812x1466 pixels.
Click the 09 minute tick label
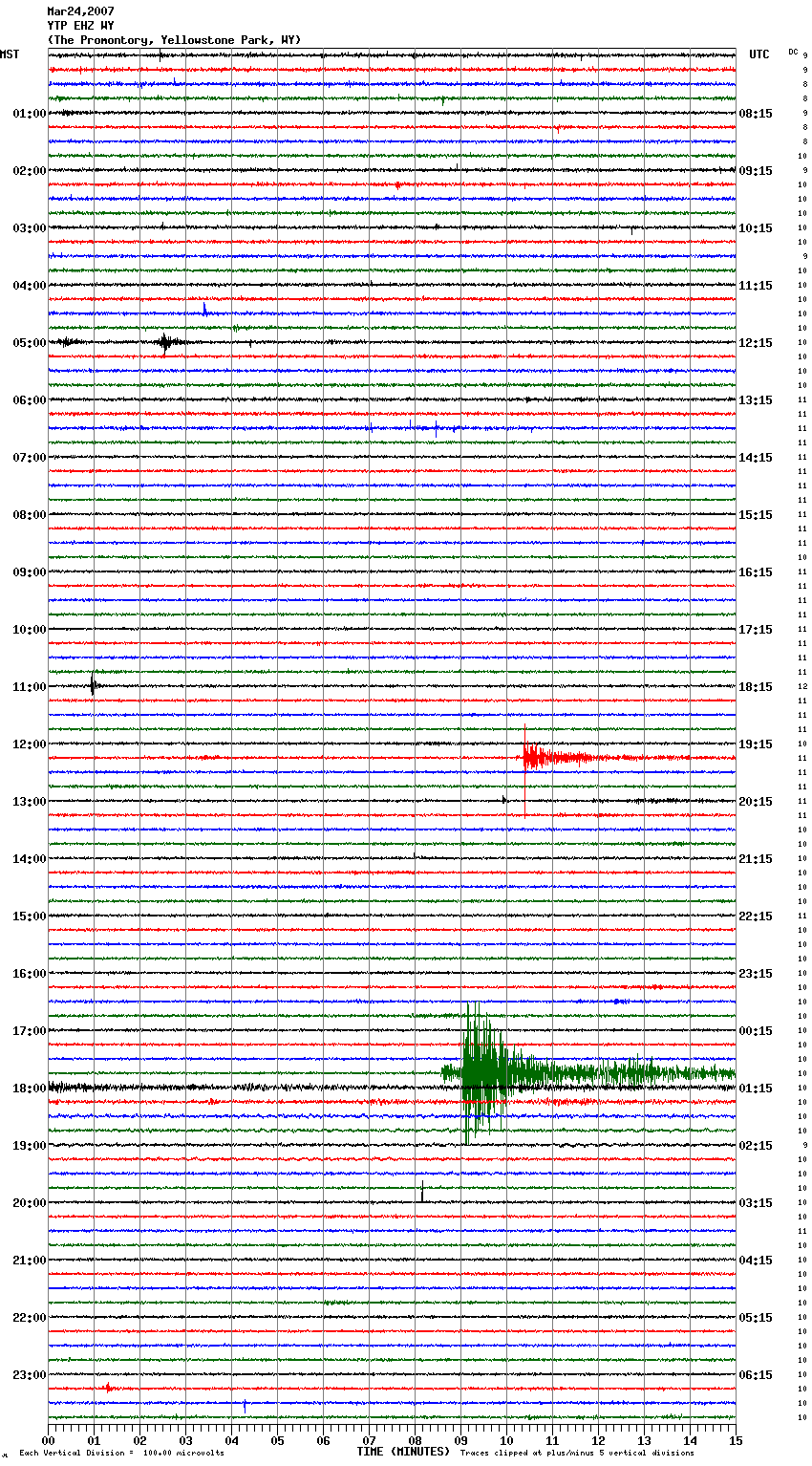pyautogui.click(x=460, y=1440)
